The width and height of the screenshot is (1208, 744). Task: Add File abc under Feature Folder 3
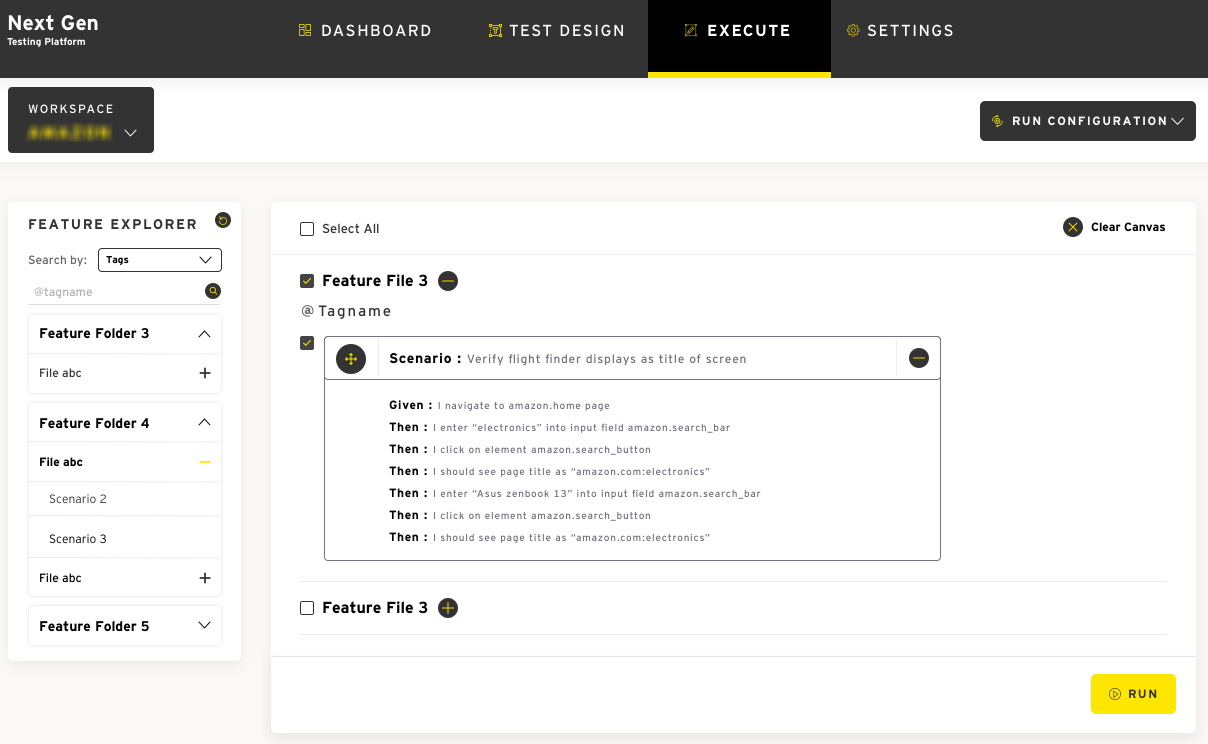(205, 373)
